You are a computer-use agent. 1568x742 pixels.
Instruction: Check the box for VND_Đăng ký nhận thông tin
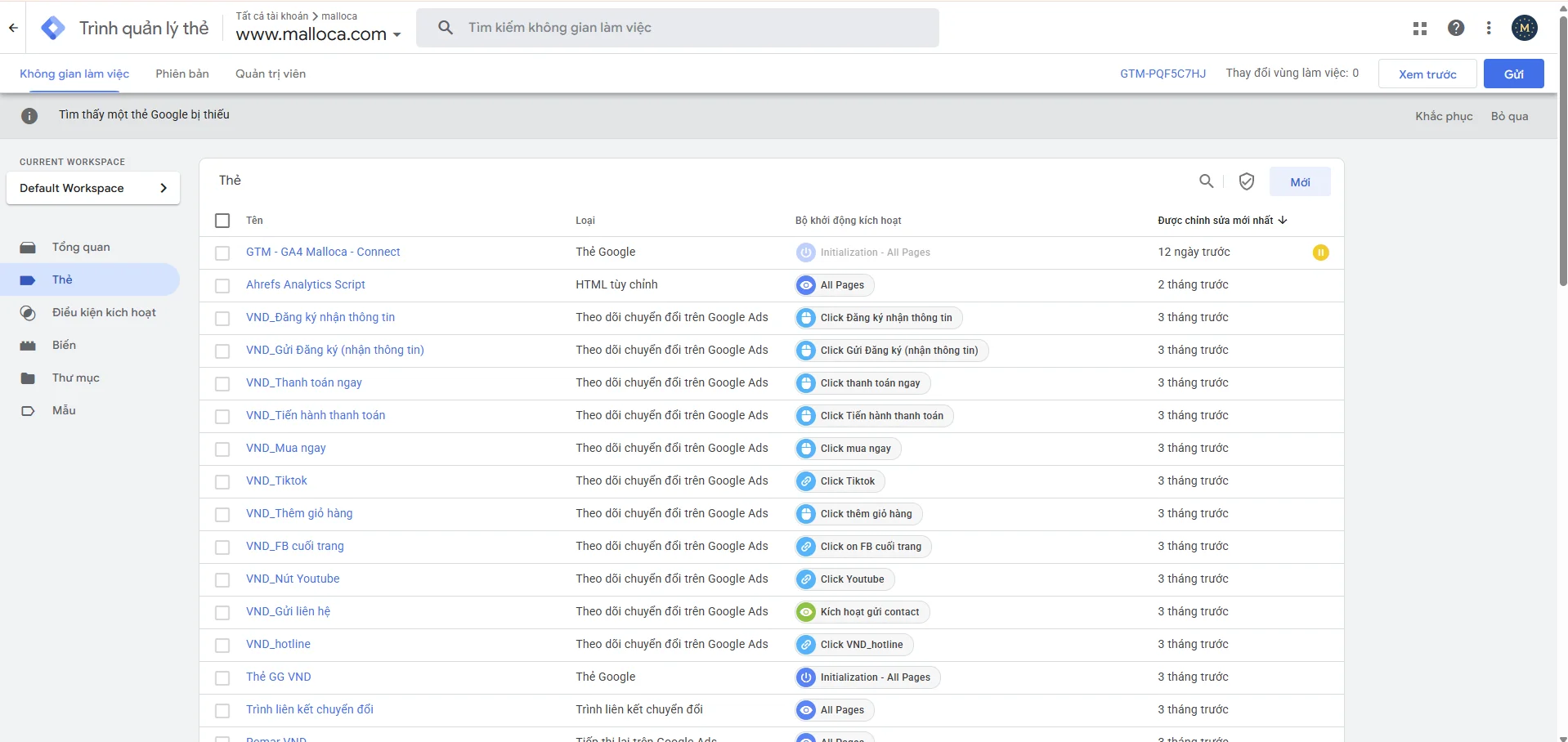tap(222, 319)
